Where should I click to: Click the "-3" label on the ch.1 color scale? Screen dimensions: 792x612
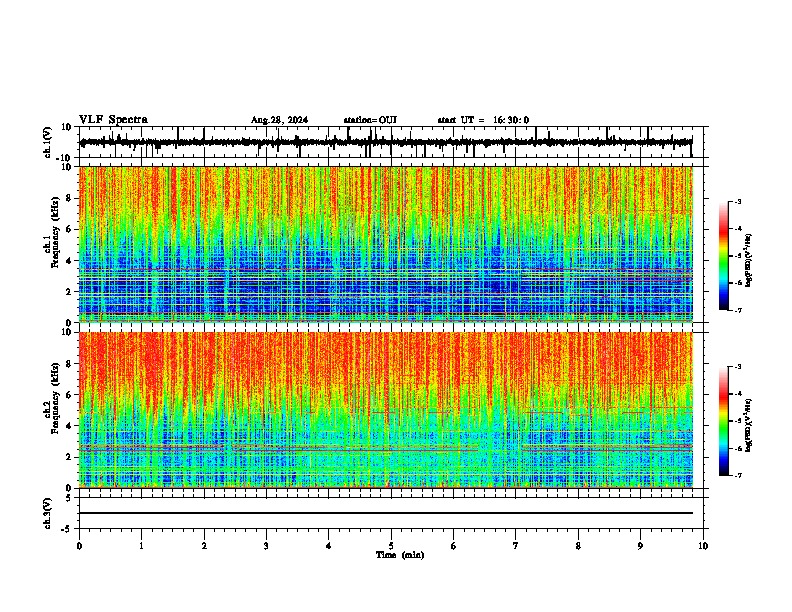(737, 201)
